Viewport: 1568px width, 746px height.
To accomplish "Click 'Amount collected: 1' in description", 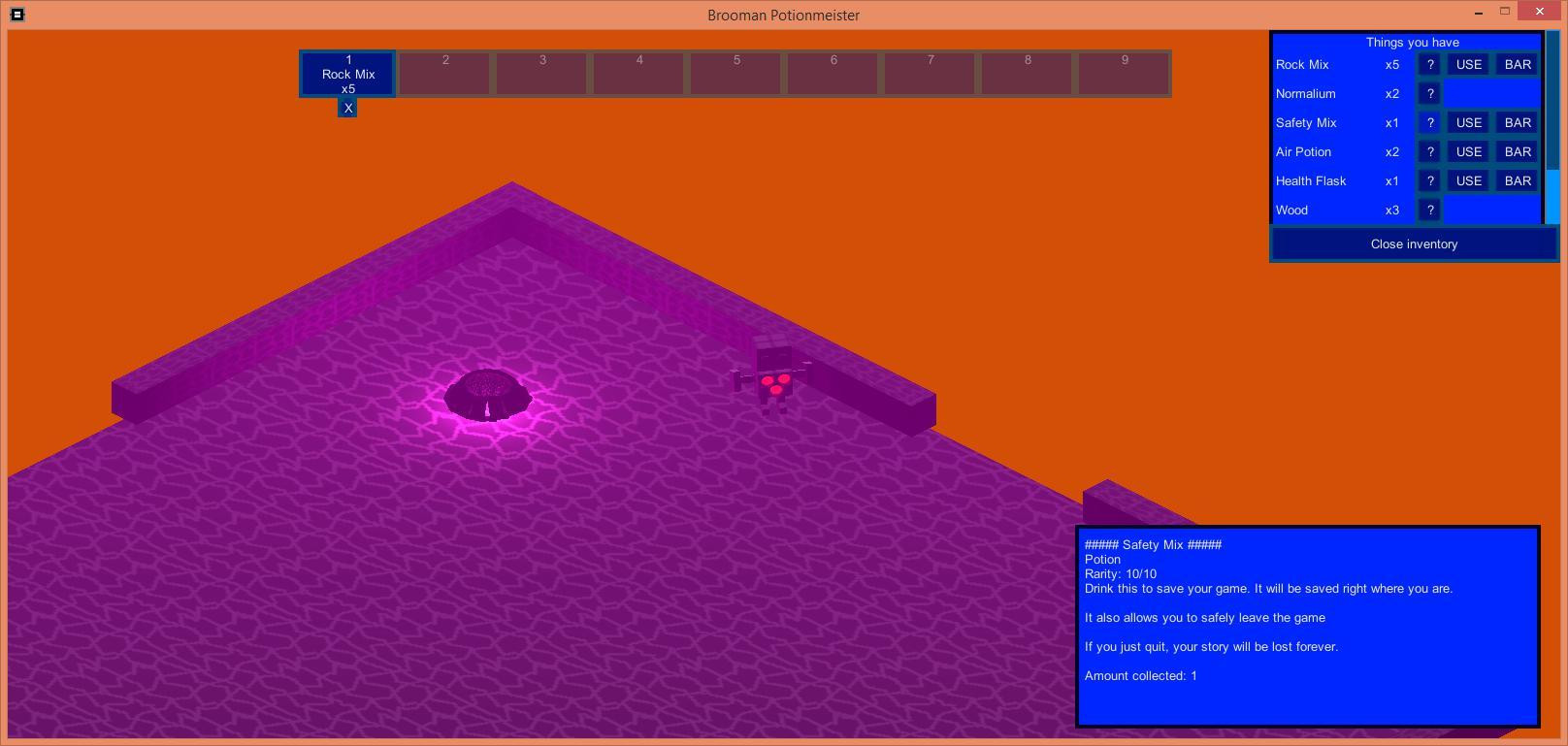I will pos(1140,676).
